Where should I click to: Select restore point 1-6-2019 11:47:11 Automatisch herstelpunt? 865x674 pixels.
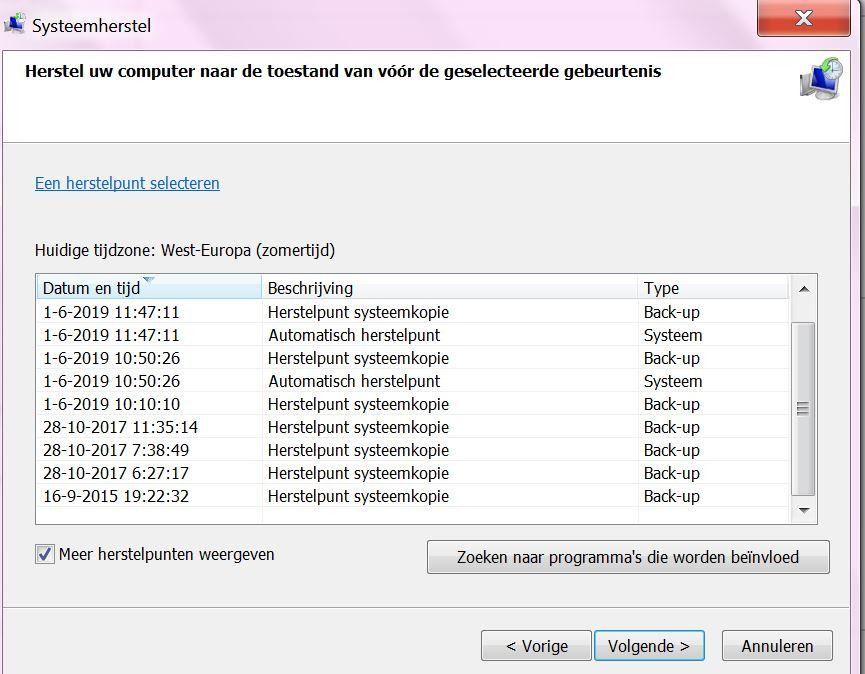(x=413, y=335)
